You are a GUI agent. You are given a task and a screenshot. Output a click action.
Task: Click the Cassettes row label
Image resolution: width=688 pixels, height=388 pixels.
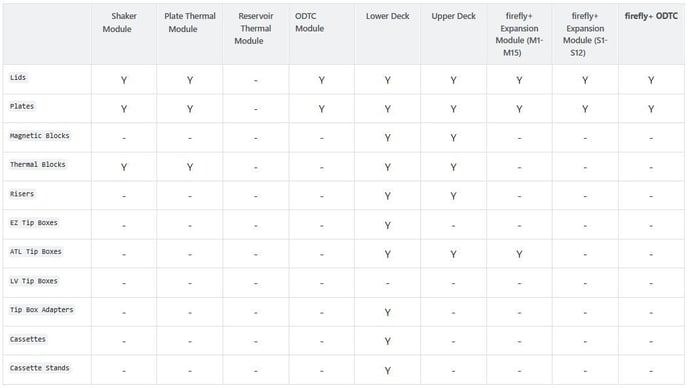click(28, 339)
